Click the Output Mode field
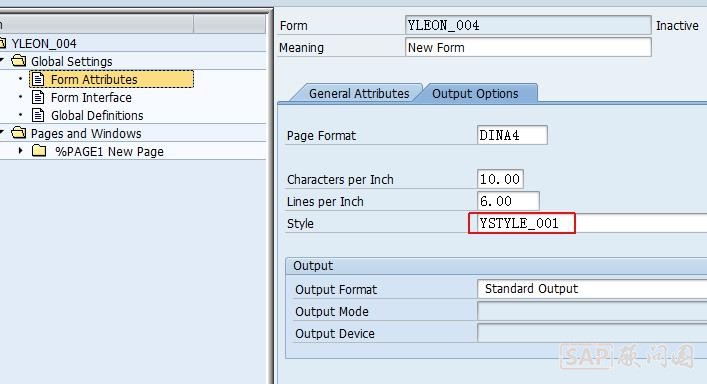 (592, 311)
